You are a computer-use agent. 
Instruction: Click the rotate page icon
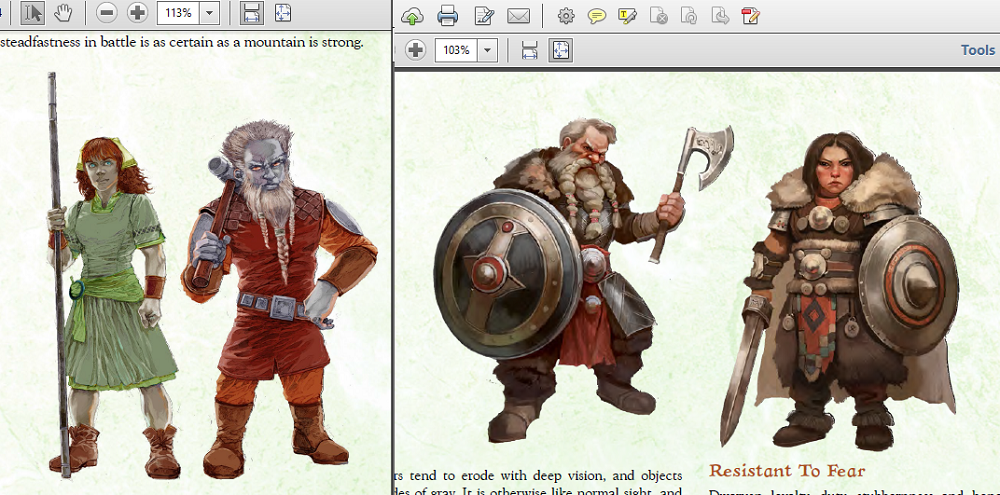(689, 16)
